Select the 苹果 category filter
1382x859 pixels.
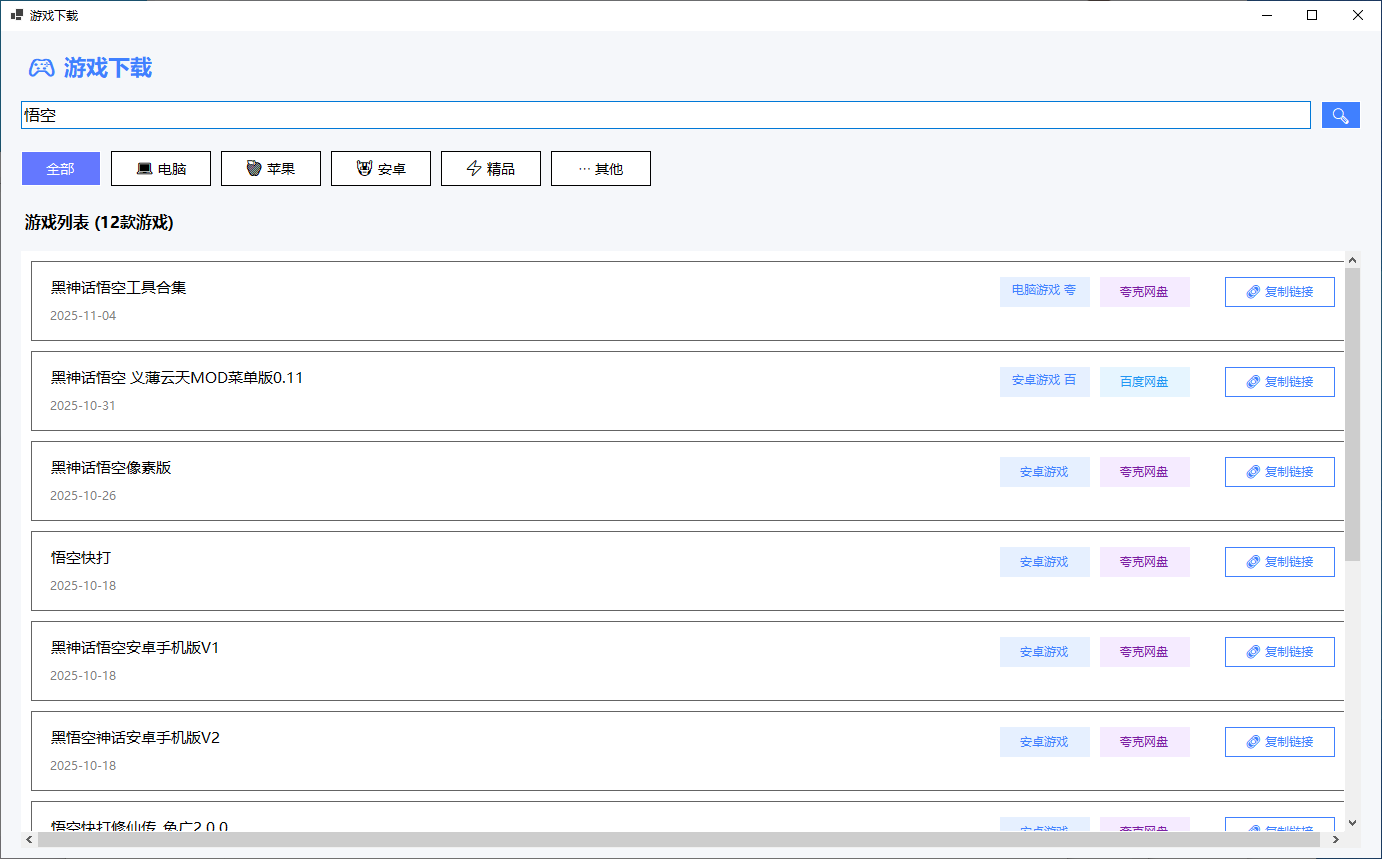coord(271,169)
